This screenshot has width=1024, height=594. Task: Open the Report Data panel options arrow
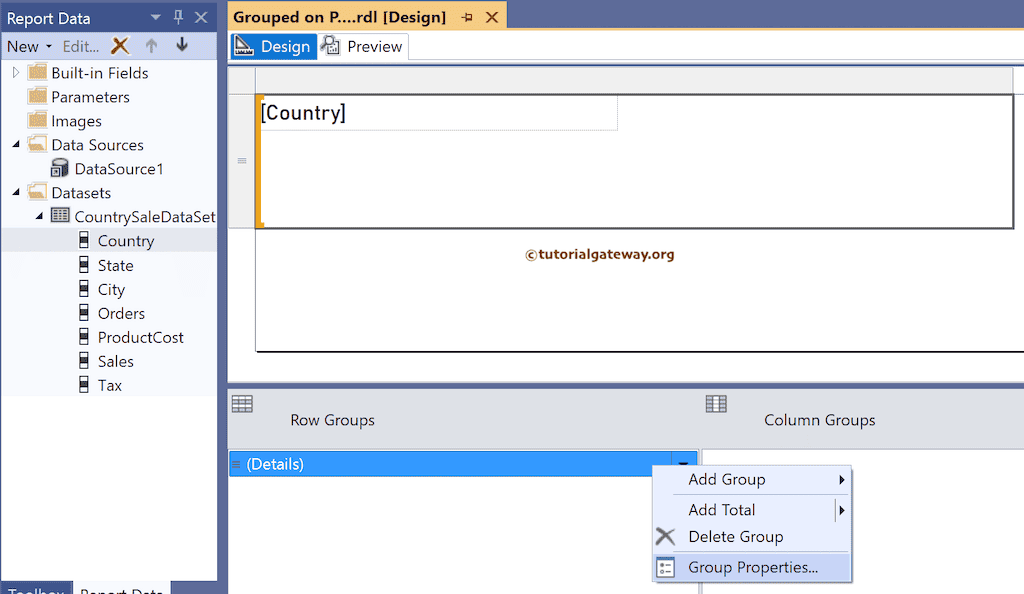pyautogui.click(x=155, y=18)
